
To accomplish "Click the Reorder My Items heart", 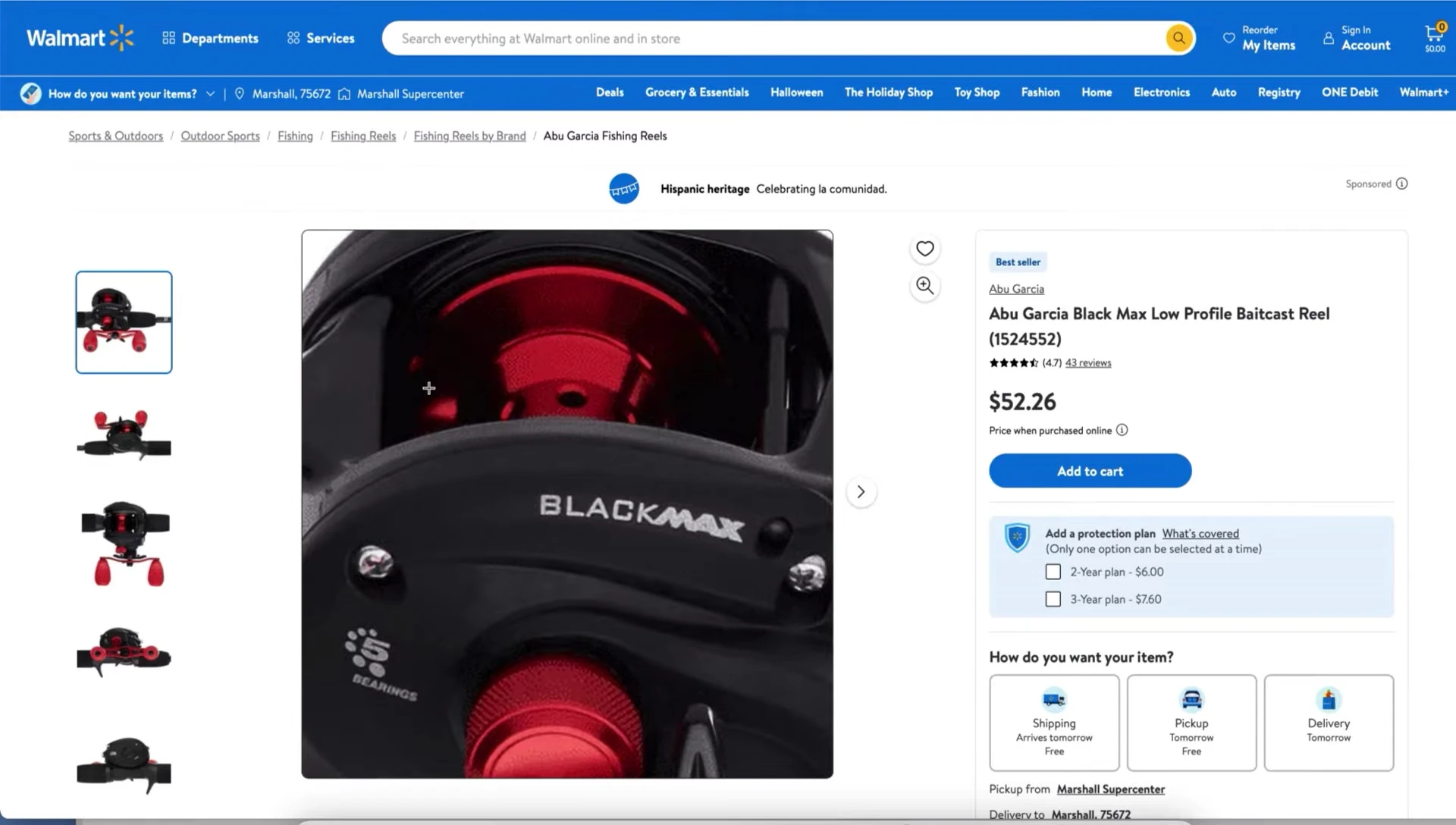I will click(x=1228, y=38).
